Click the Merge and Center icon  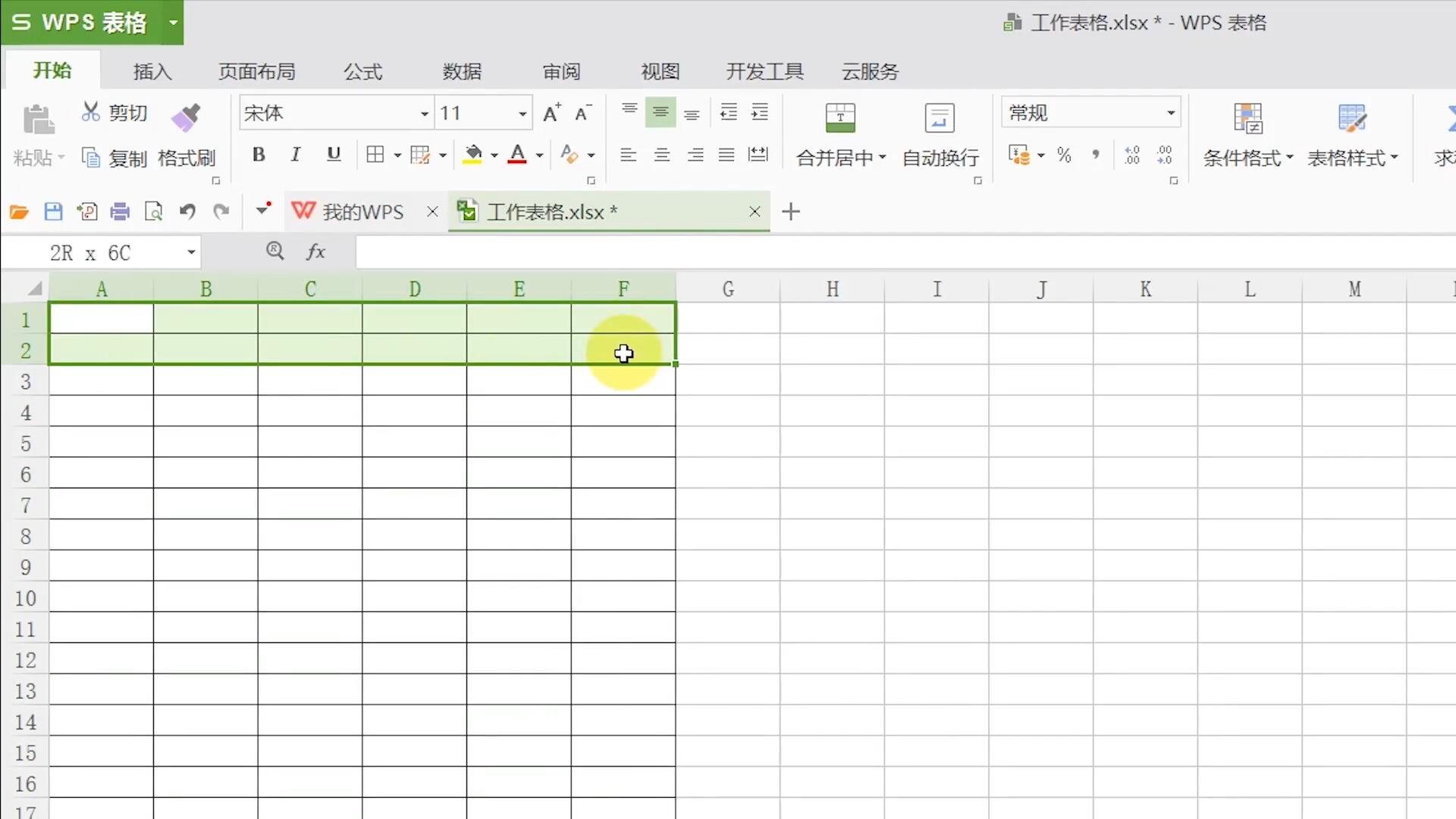(x=839, y=118)
